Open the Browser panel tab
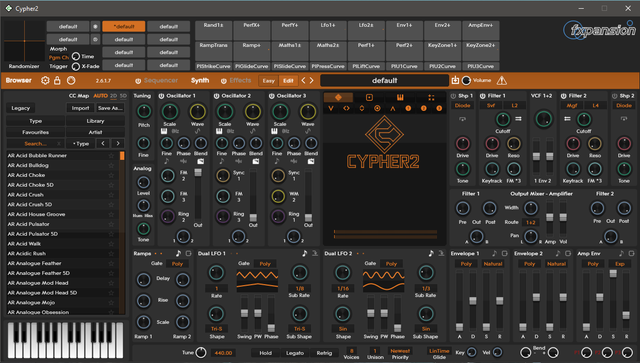 [18, 80]
